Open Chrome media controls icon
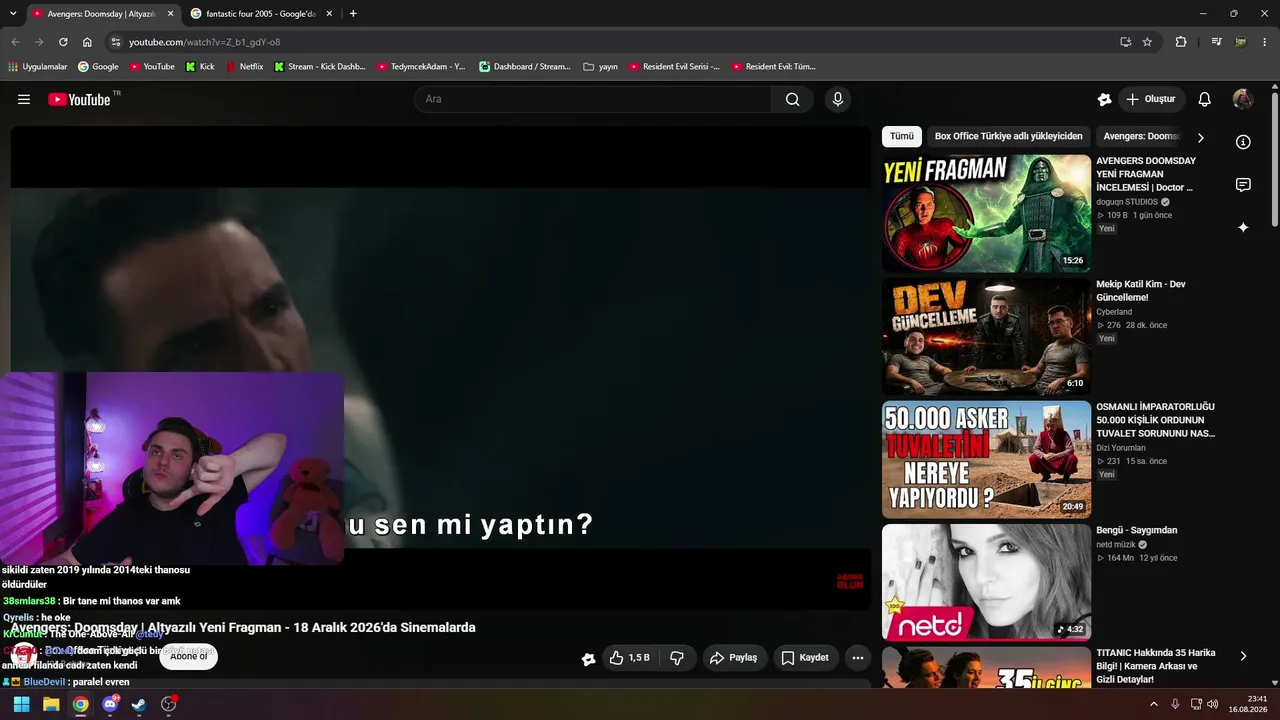 coord(1216,42)
